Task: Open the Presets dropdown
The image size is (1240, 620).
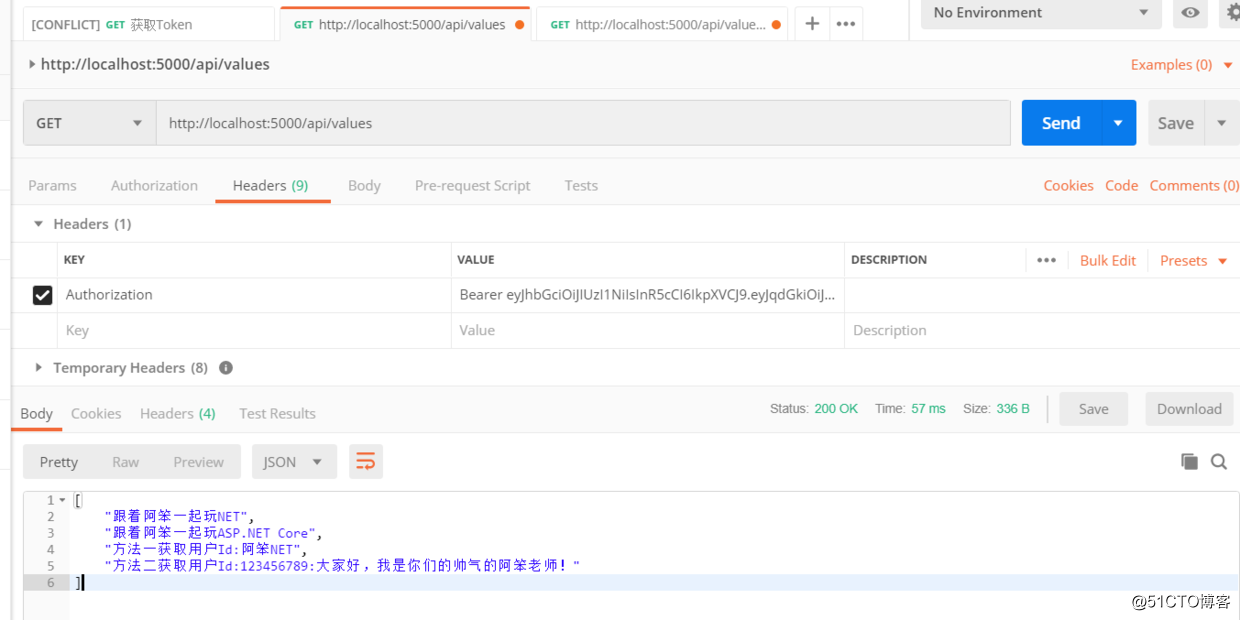Action: [x=1193, y=260]
